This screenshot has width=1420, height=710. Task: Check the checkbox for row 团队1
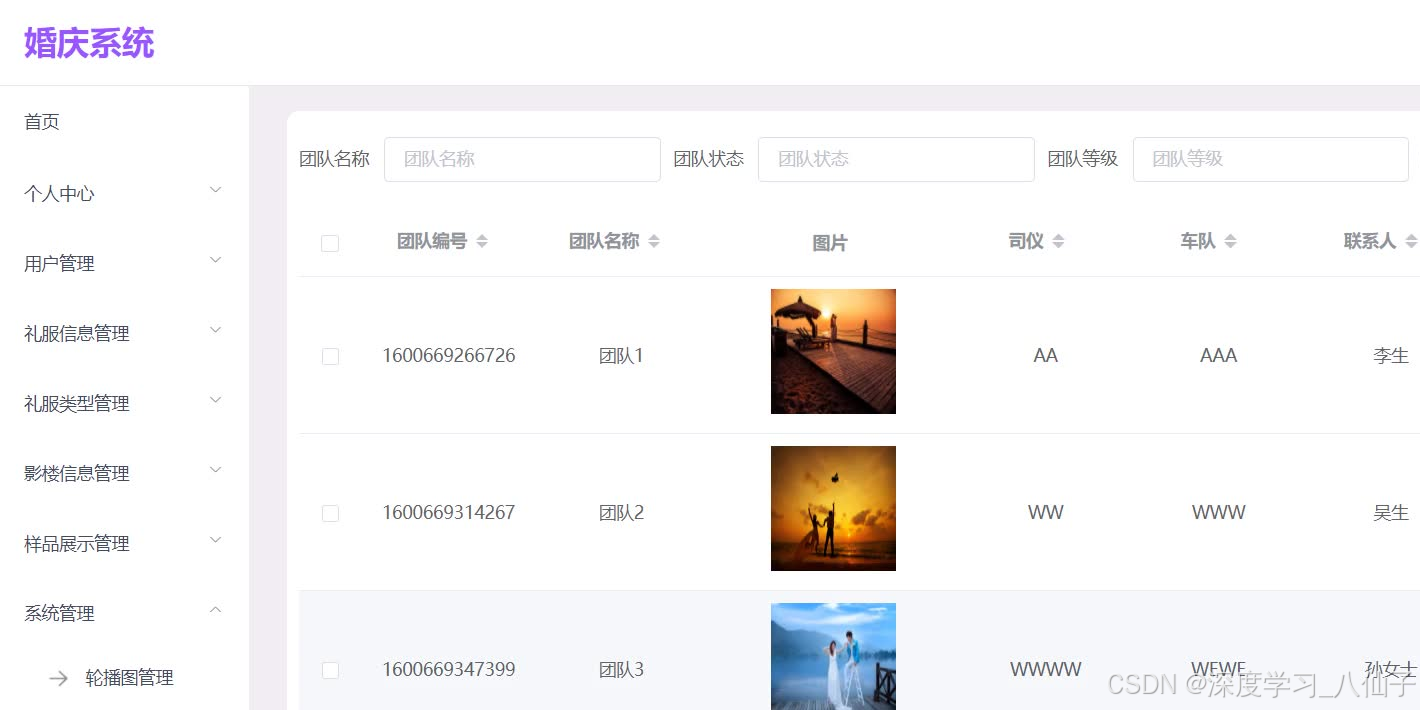point(330,356)
